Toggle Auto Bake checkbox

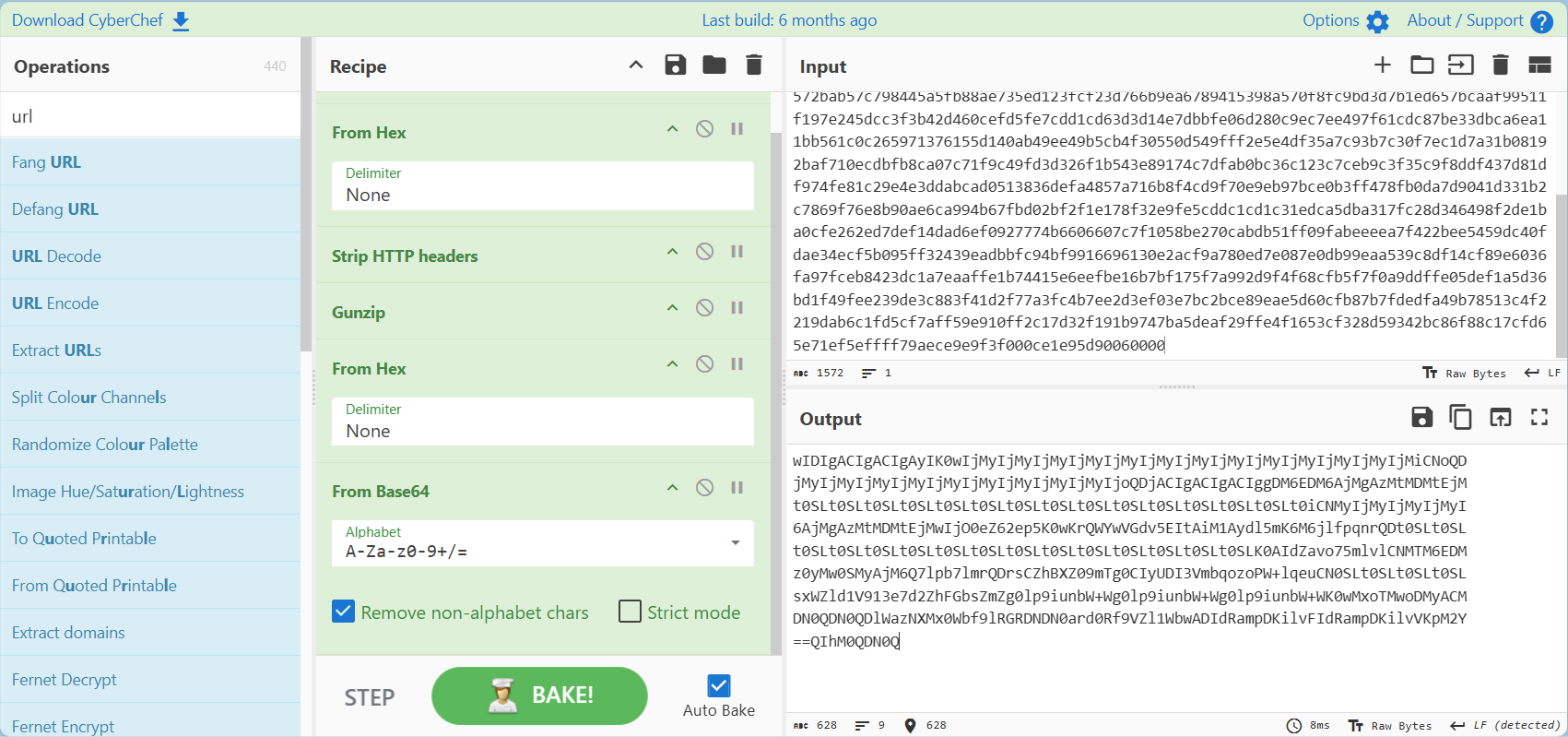pyautogui.click(x=719, y=685)
